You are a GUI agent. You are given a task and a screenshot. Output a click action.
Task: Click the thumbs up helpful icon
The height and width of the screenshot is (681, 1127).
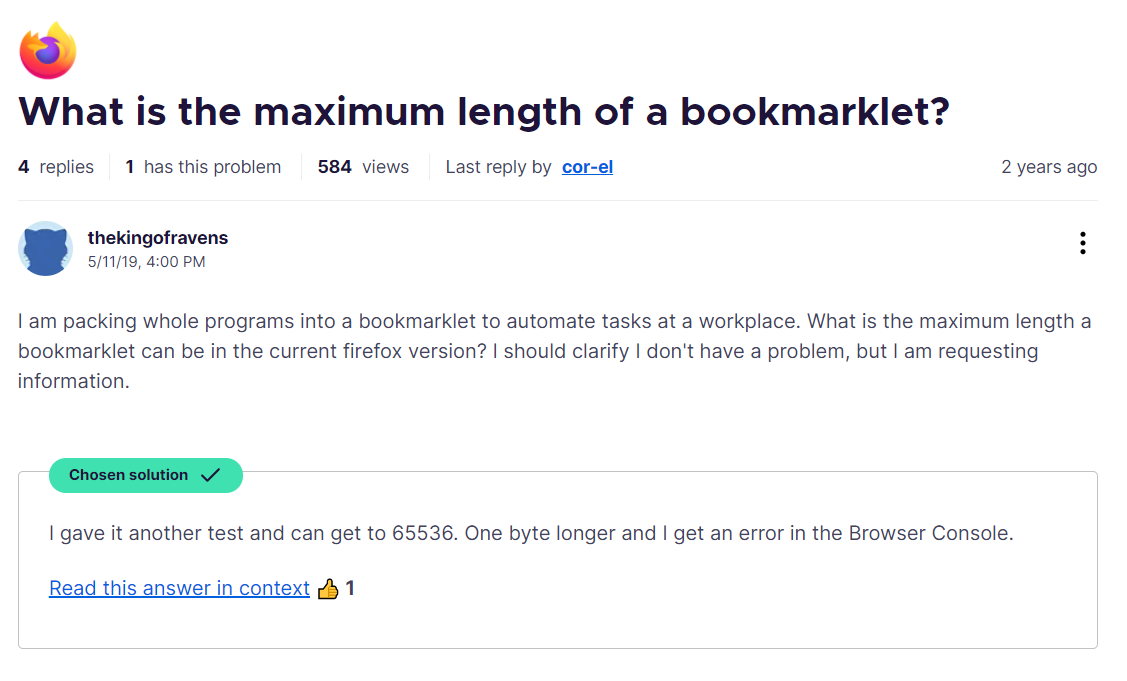point(328,589)
